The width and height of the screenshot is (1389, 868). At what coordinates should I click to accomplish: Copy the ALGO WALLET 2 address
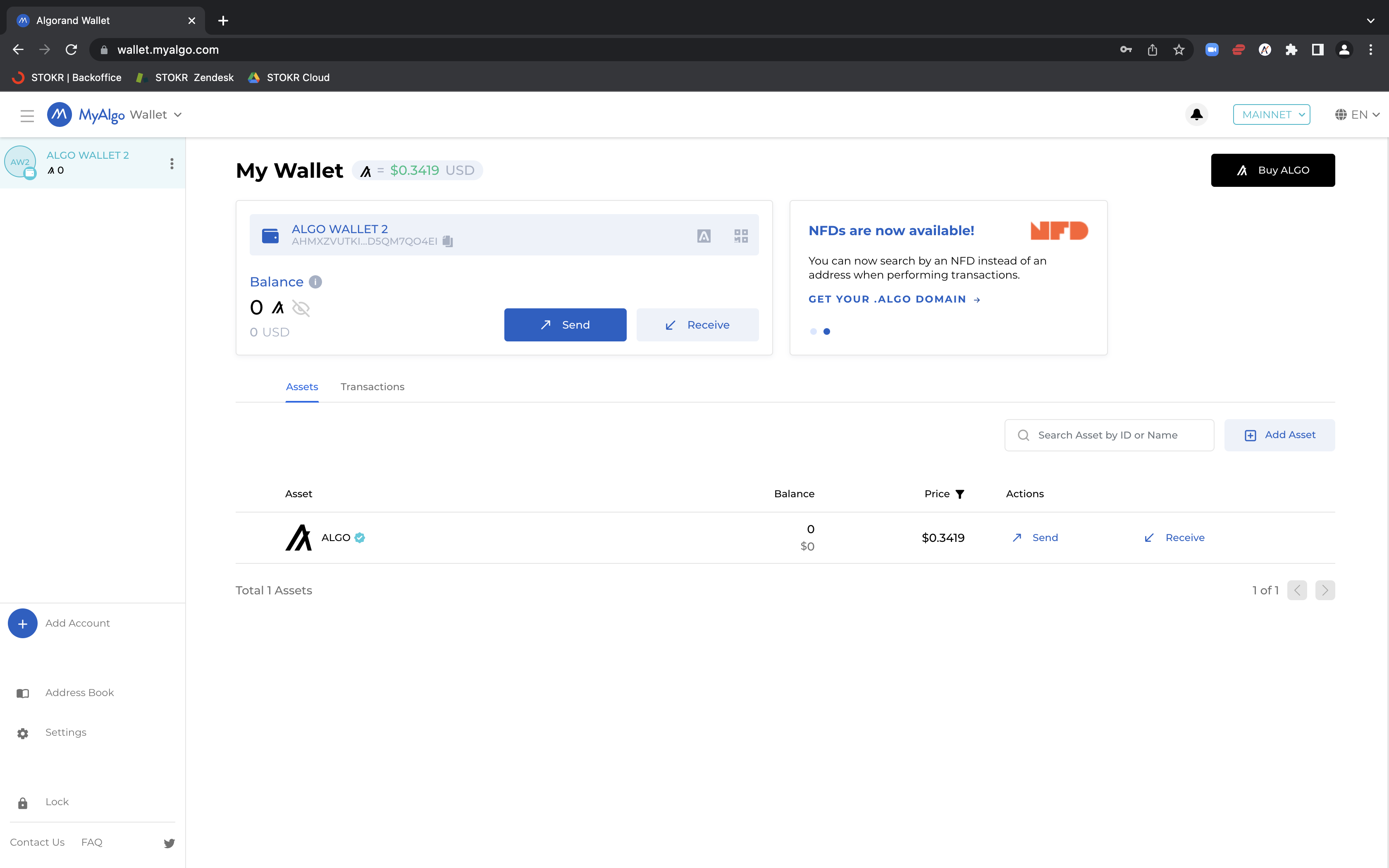click(x=448, y=242)
